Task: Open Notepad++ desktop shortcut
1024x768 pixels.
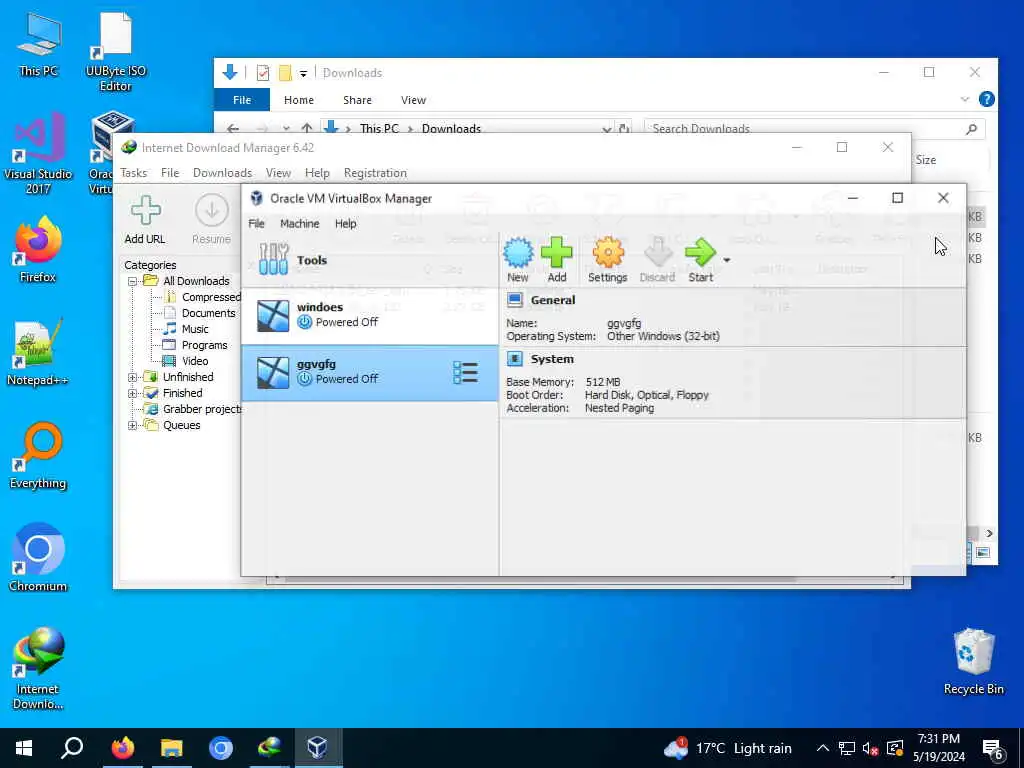Action: [38, 351]
